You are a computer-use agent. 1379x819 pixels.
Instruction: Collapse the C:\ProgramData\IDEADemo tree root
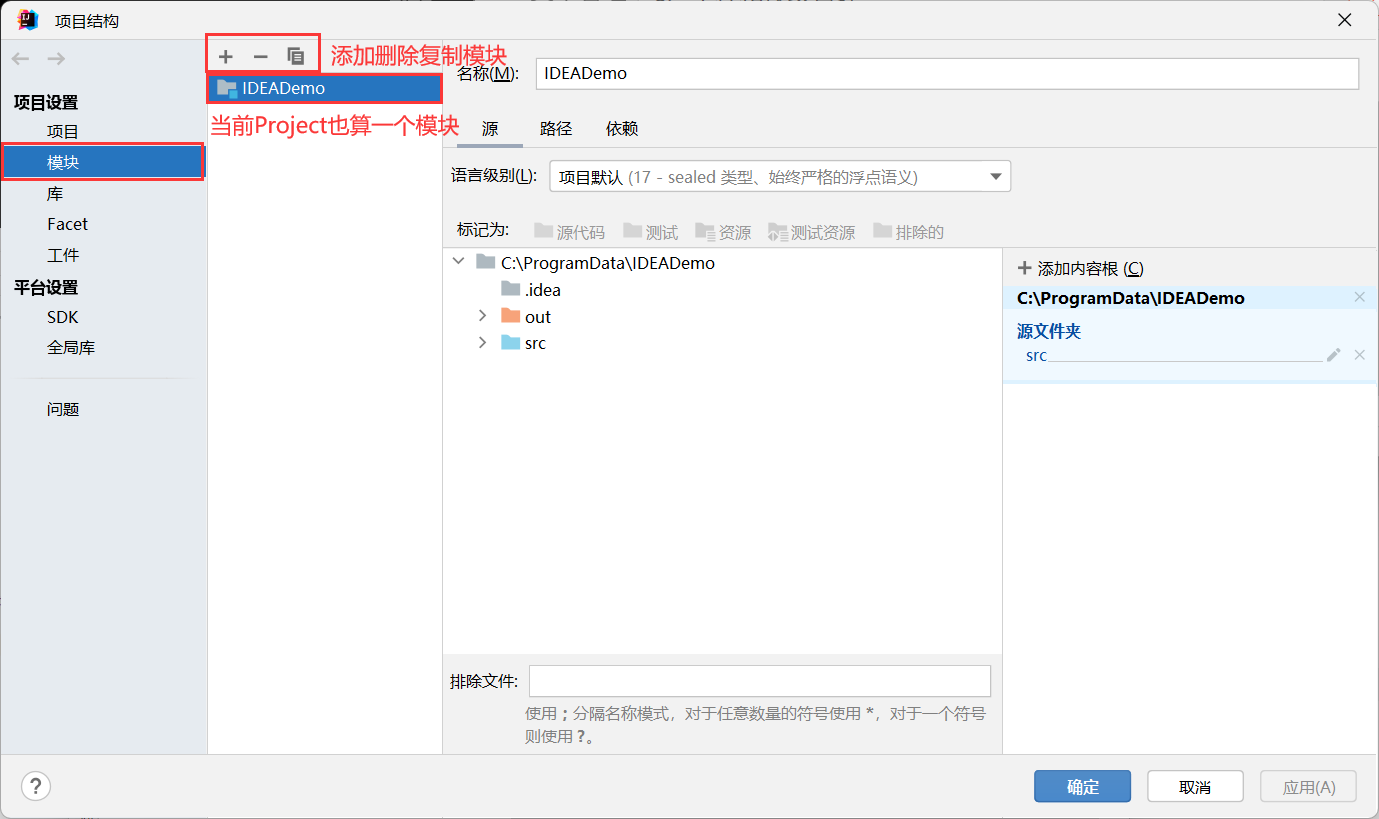[458, 262]
